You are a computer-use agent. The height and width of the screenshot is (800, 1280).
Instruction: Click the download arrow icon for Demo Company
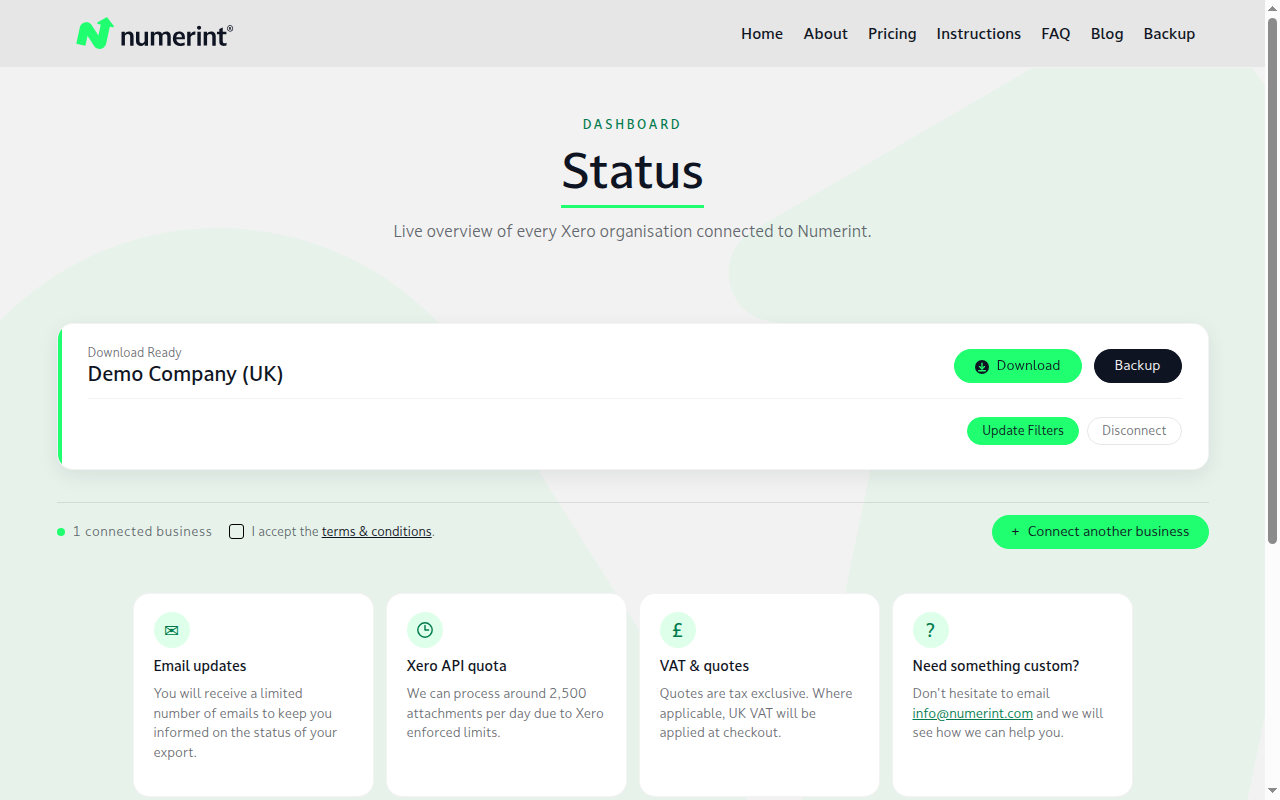pyautogui.click(x=982, y=366)
